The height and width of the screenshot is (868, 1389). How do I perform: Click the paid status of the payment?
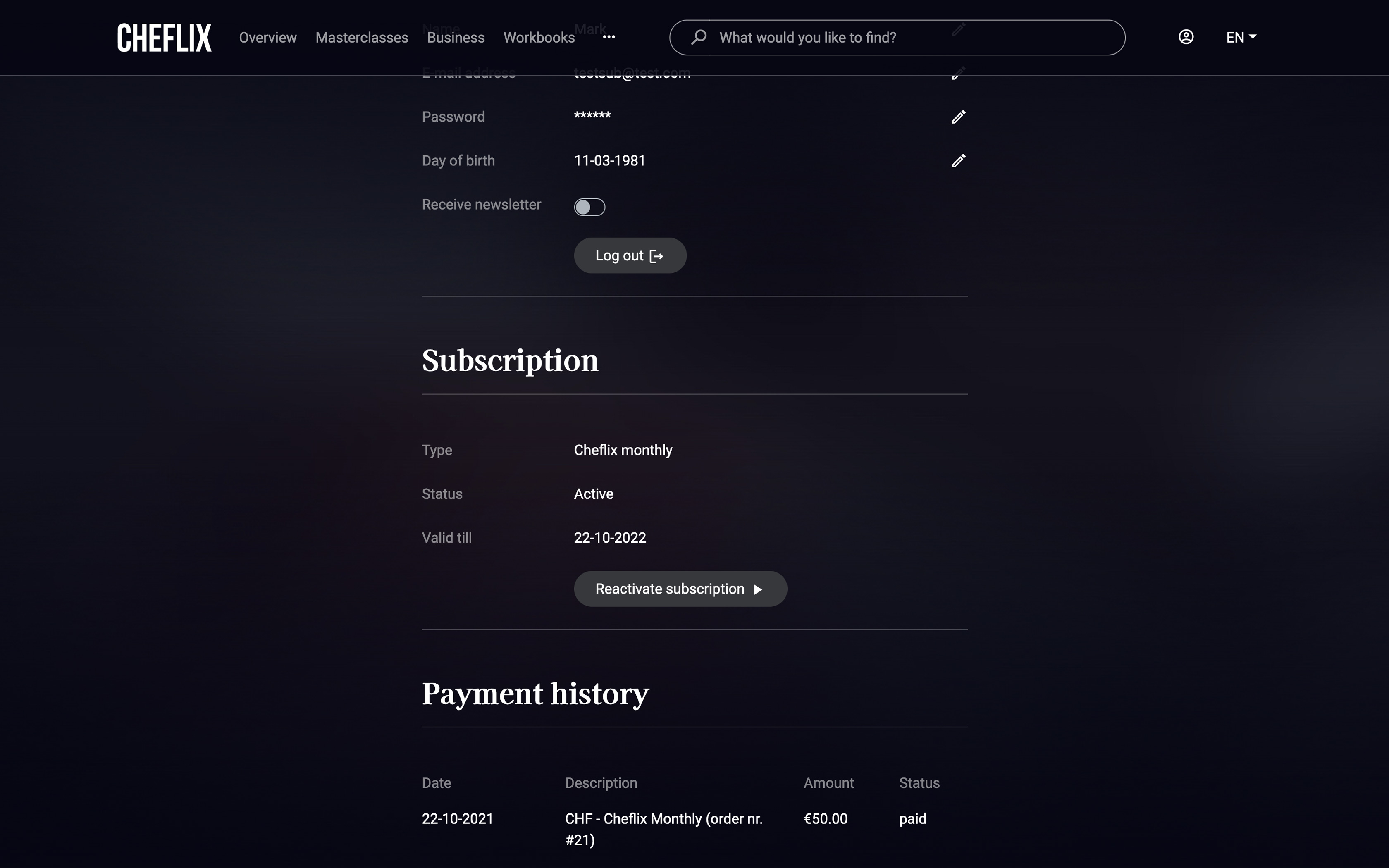(x=913, y=819)
